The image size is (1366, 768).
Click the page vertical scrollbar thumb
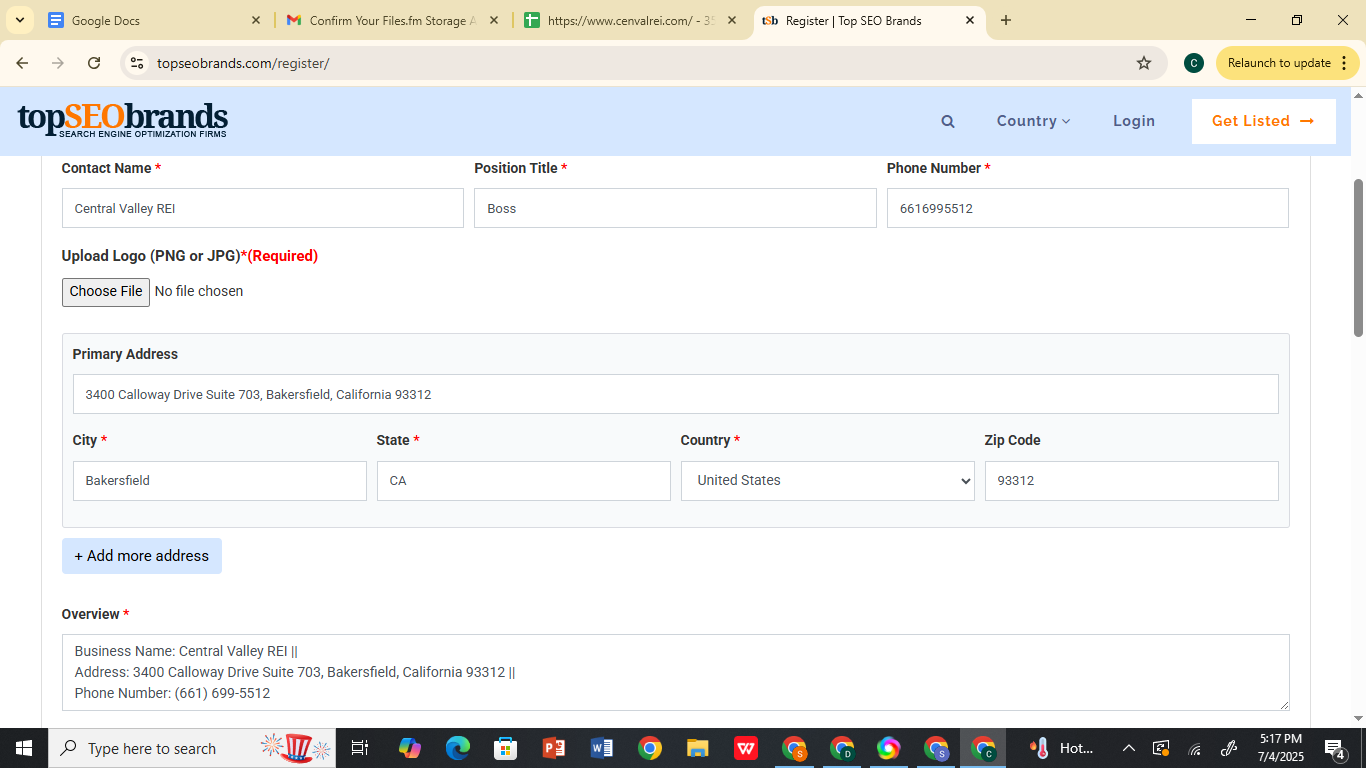pyautogui.click(x=1358, y=258)
